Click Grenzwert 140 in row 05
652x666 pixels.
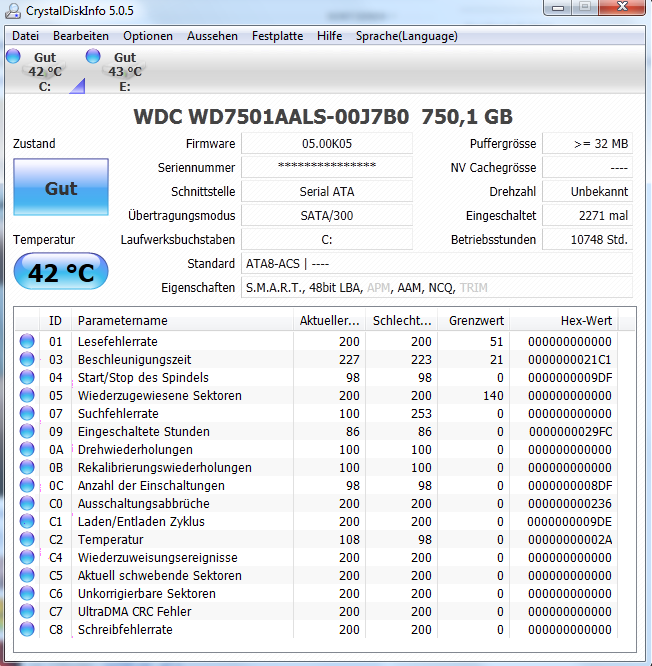click(x=493, y=395)
